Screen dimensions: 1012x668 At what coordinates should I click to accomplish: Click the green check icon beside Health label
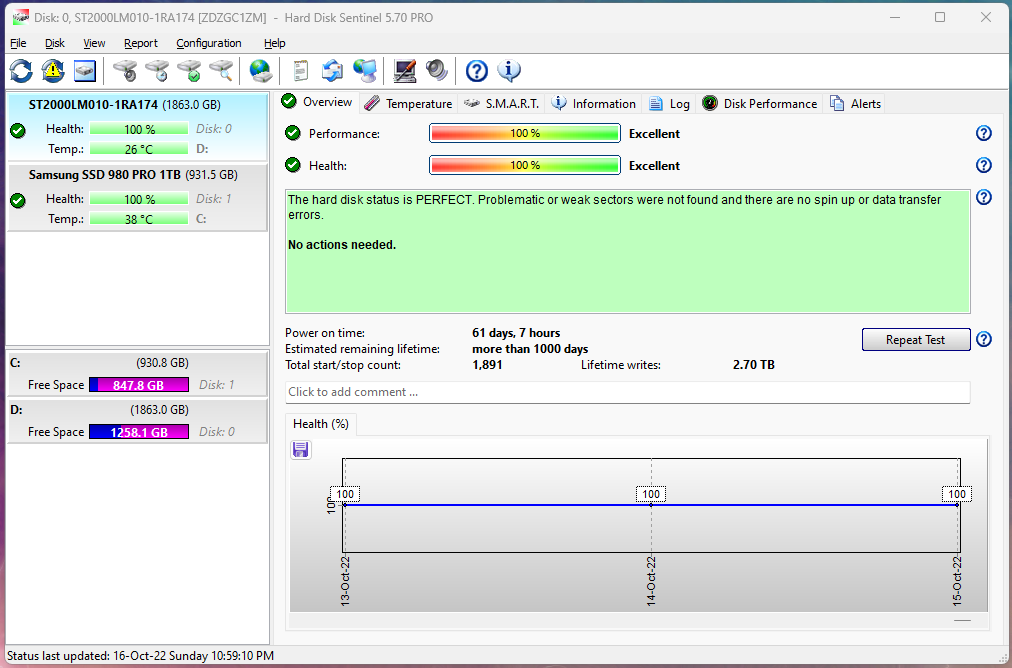(293, 165)
